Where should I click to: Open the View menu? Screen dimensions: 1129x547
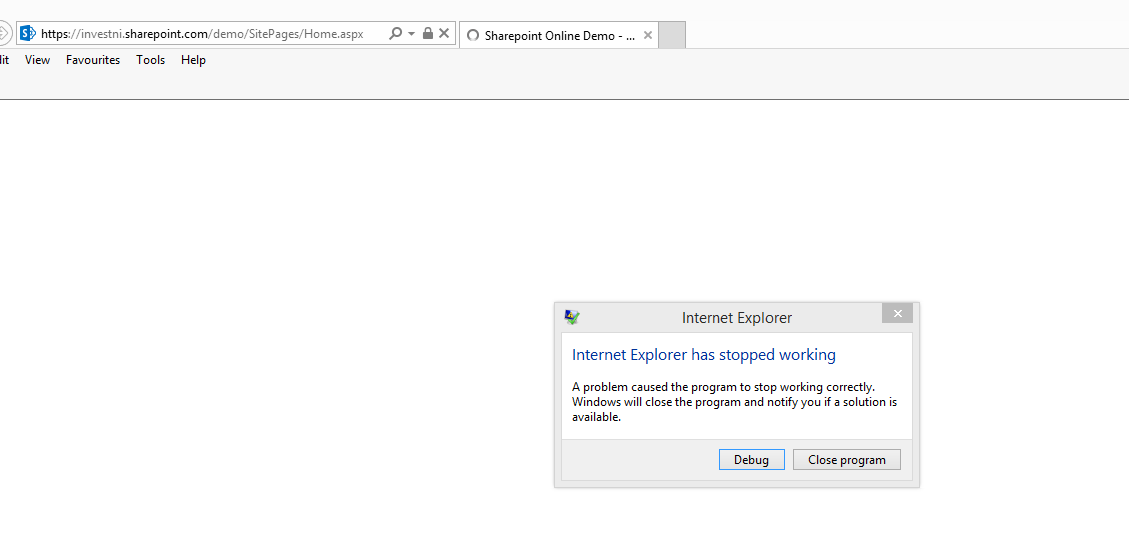click(x=37, y=60)
